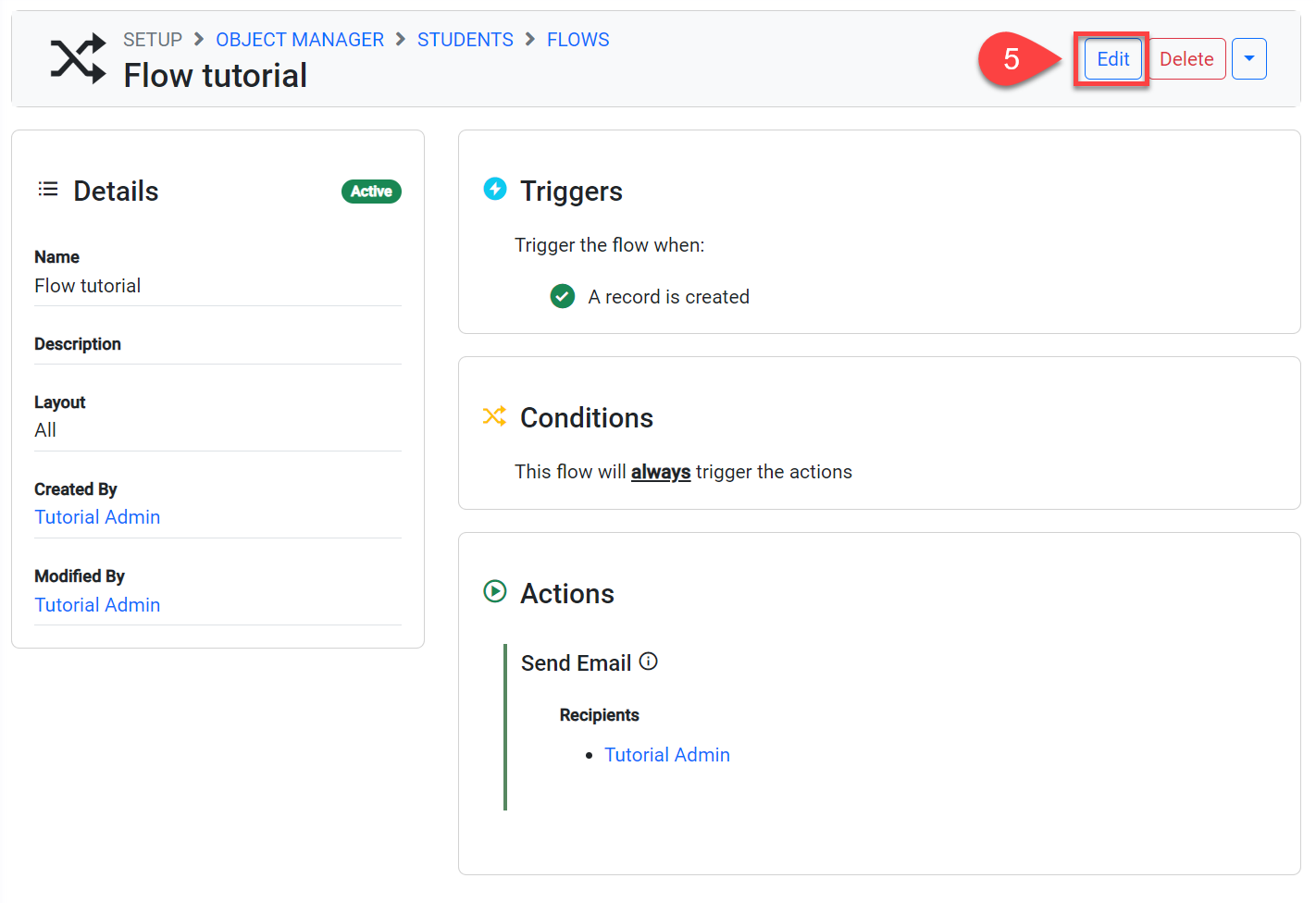Screen dimensions: 1316x903
Task: Open the dropdown arrow next to Delete
Action: [1248, 59]
